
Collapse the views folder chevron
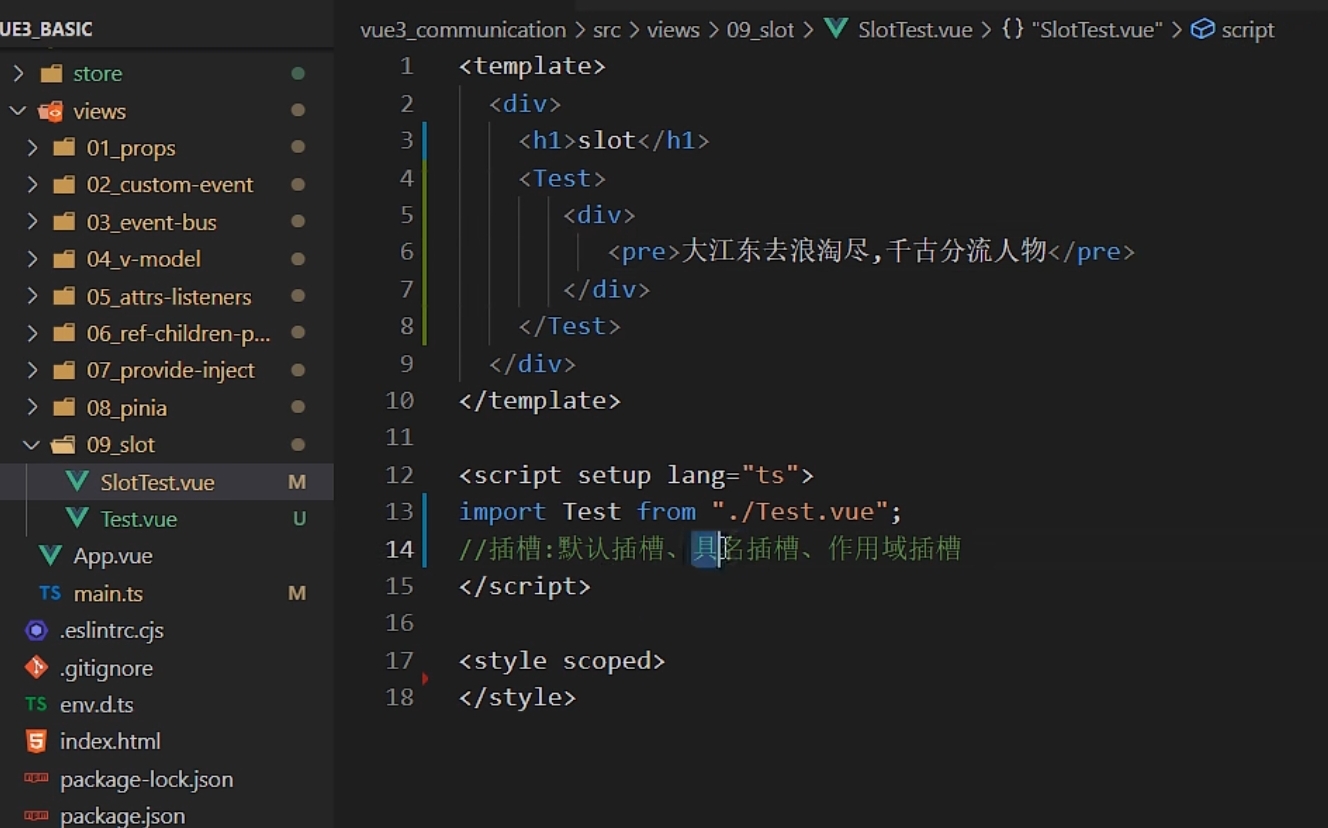[x=18, y=111]
